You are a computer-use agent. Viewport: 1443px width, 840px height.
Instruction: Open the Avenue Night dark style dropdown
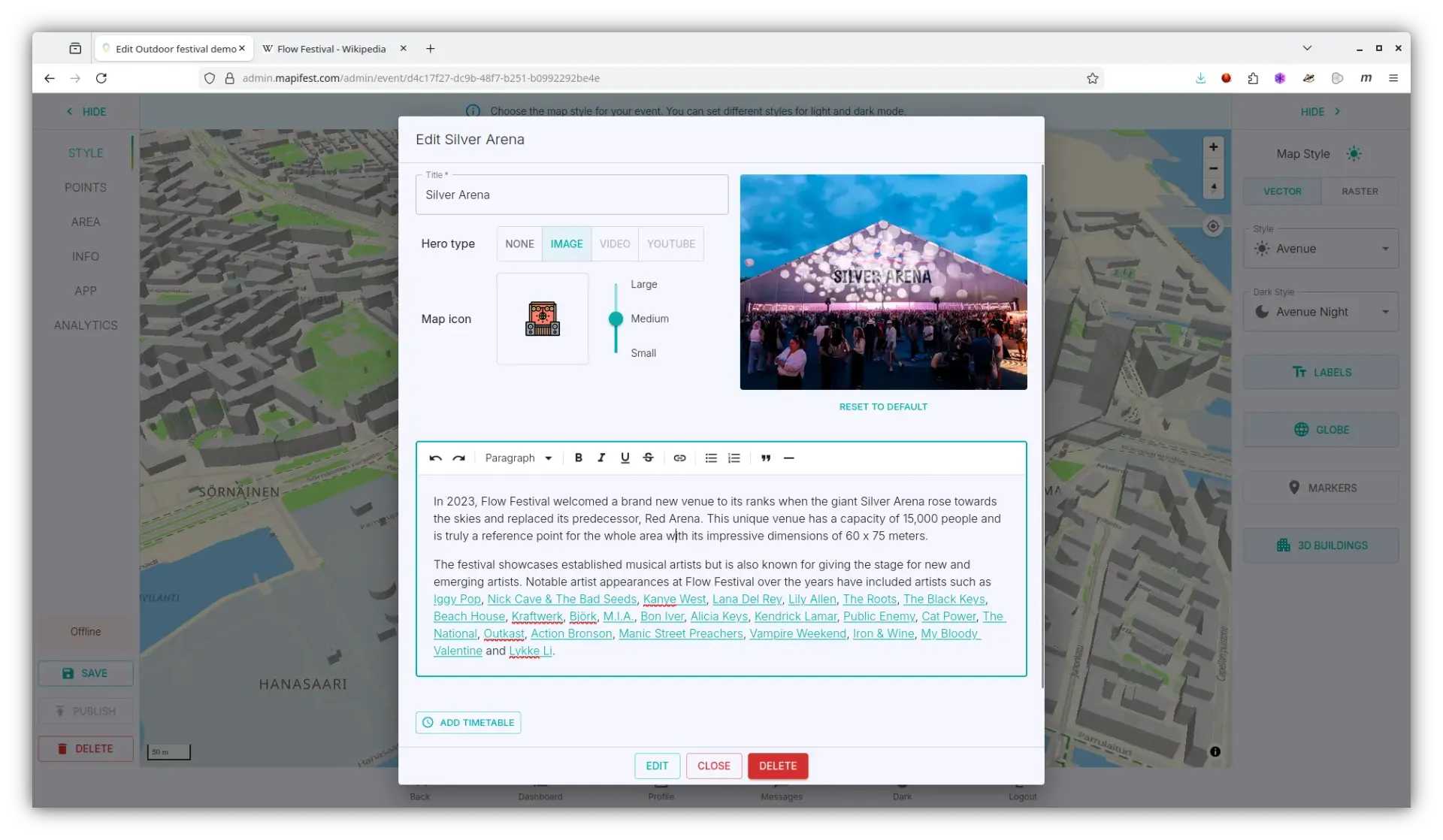point(1320,312)
